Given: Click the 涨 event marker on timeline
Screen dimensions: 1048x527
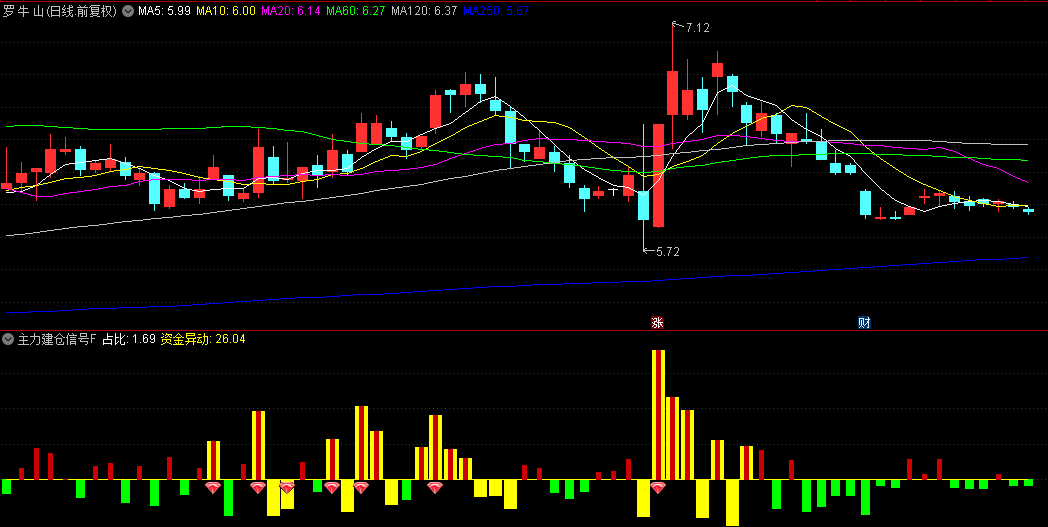Looking at the screenshot, I should [x=658, y=322].
